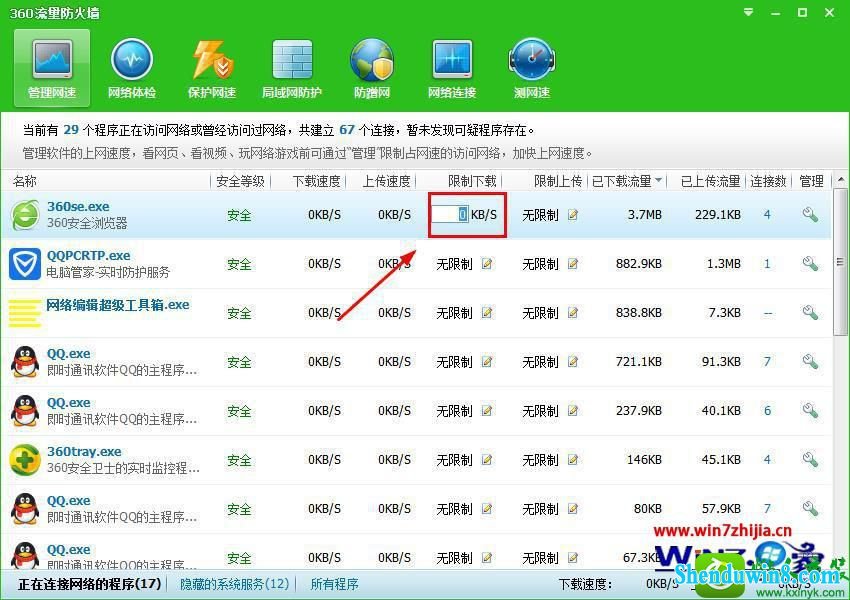Viewport: 850px width, 600px height.
Task: Open connection count 1 for QQPCRTP.exe
Action: [x=767, y=264]
